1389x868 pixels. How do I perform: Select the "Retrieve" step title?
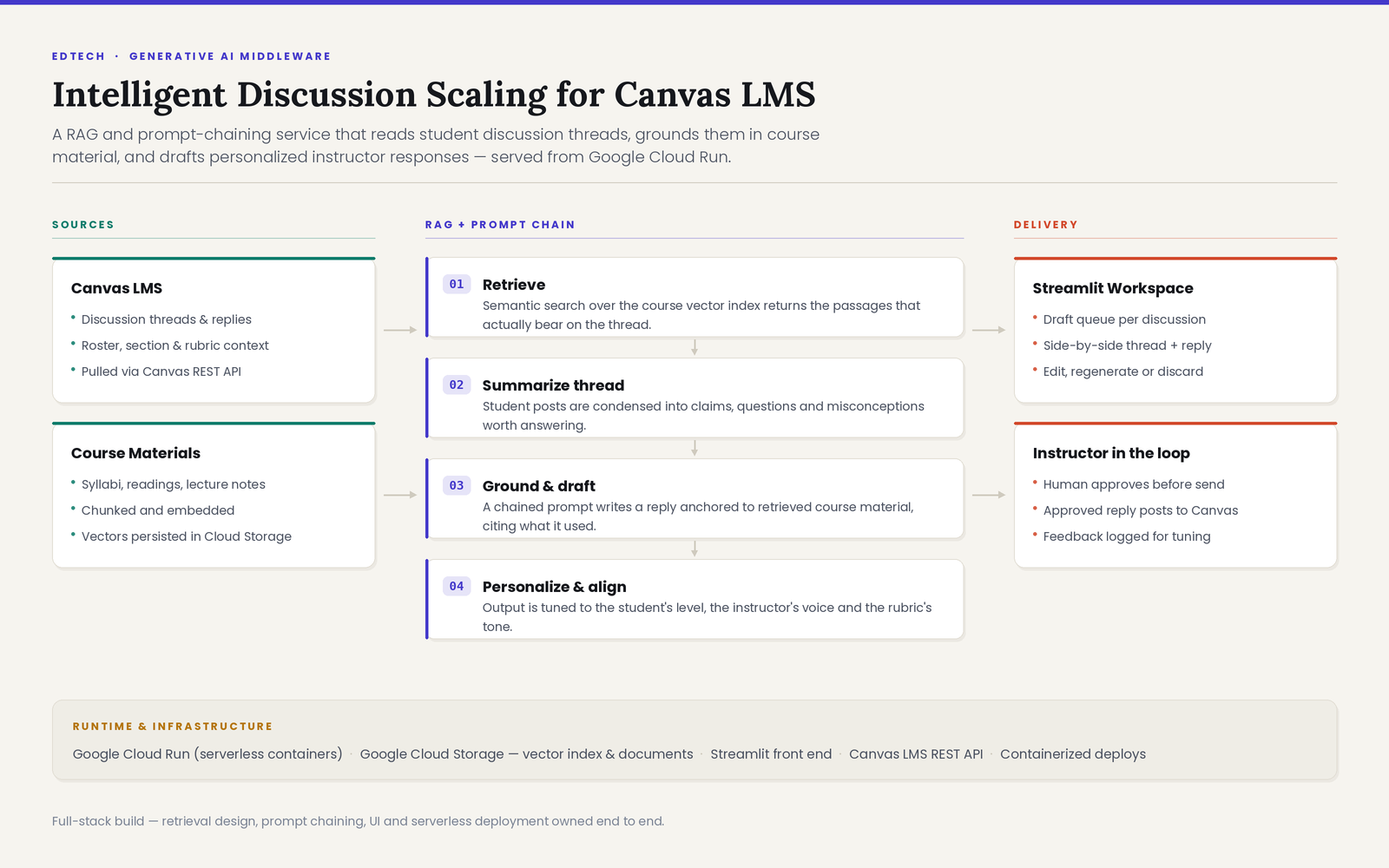pos(514,285)
